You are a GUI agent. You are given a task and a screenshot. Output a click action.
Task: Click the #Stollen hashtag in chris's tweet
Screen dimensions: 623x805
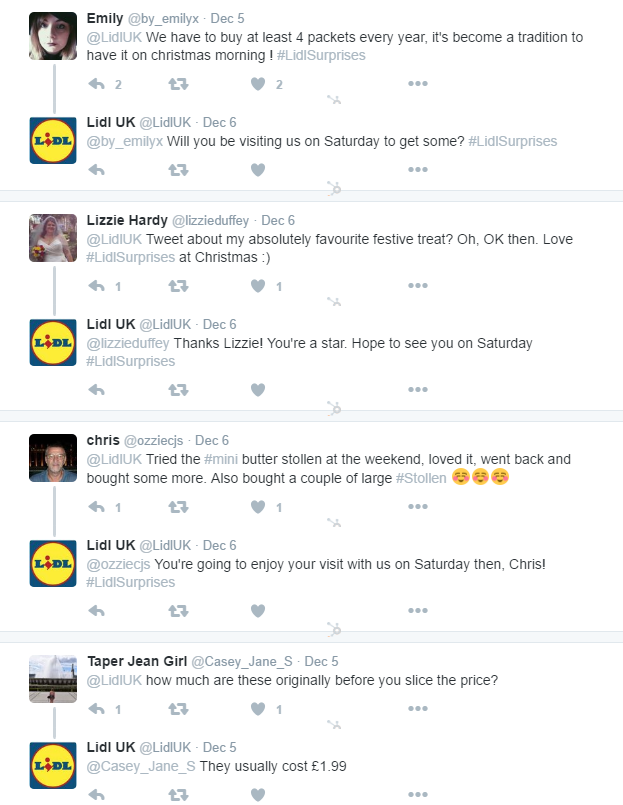[x=420, y=478]
